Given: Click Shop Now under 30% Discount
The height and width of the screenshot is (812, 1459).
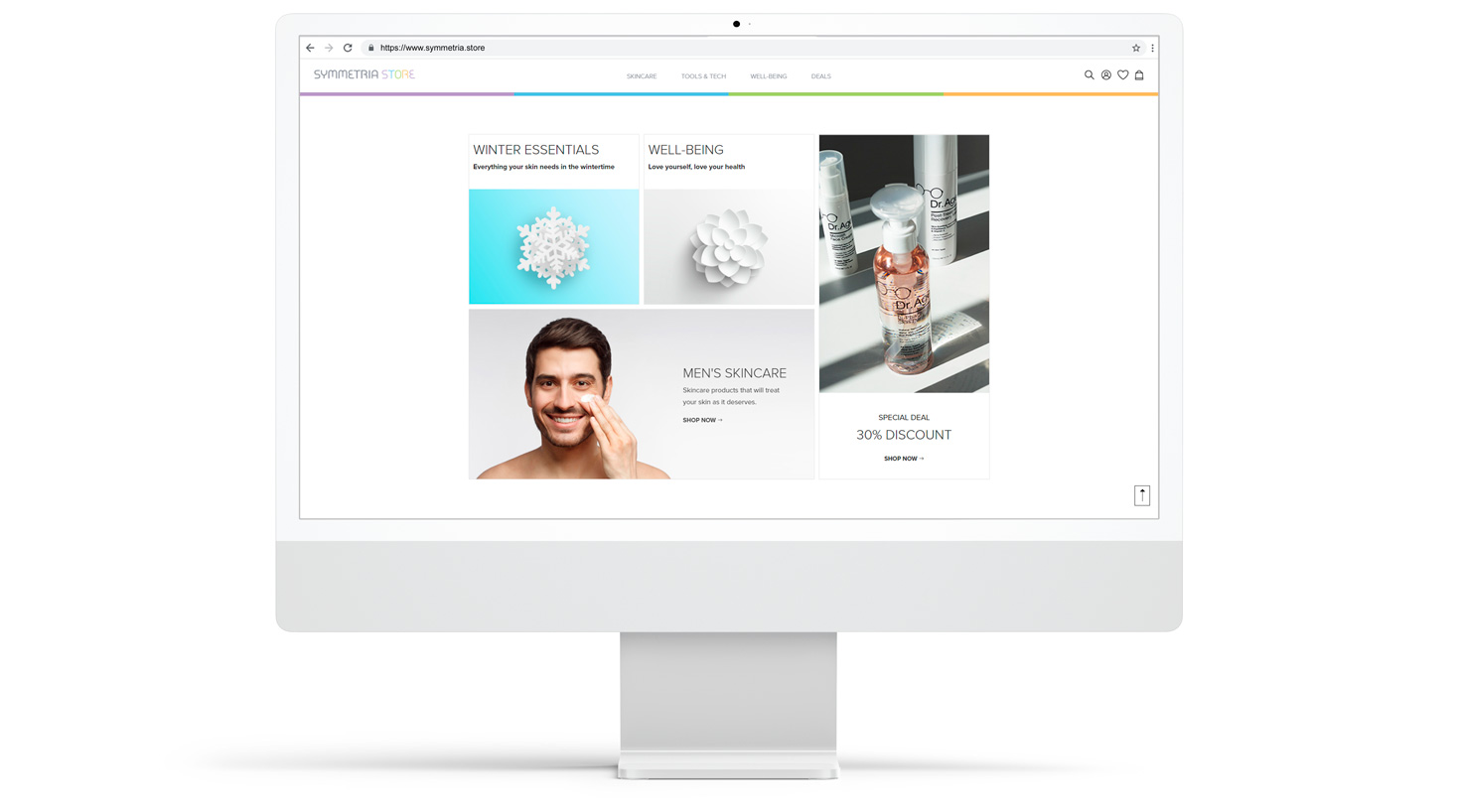Looking at the screenshot, I should (903, 459).
